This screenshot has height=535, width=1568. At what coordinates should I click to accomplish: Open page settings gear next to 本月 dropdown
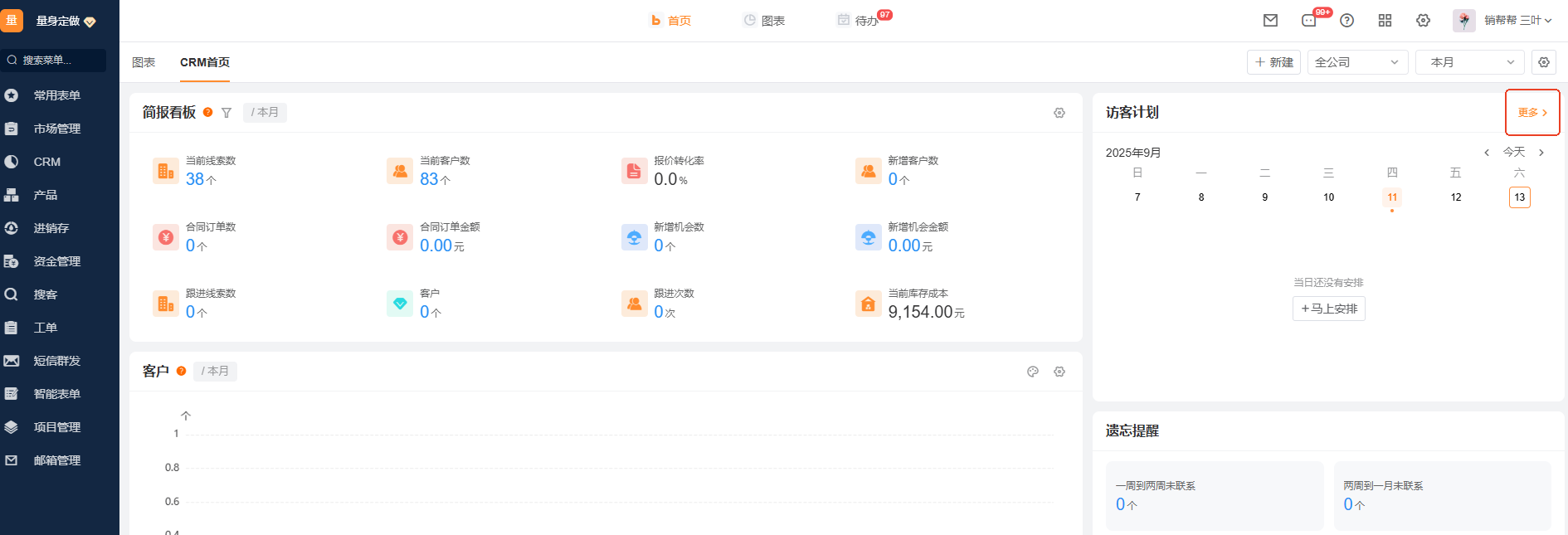click(x=1544, y=62)
